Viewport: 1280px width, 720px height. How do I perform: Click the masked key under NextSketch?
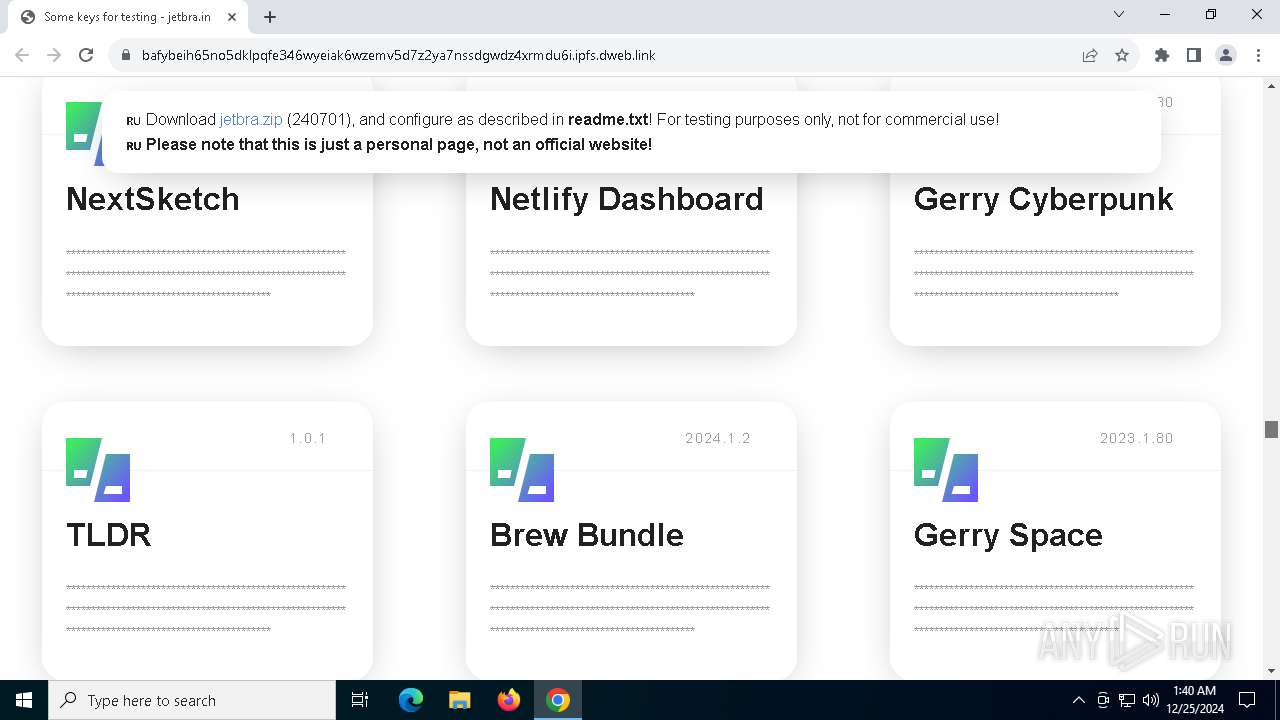click(206, 274)
